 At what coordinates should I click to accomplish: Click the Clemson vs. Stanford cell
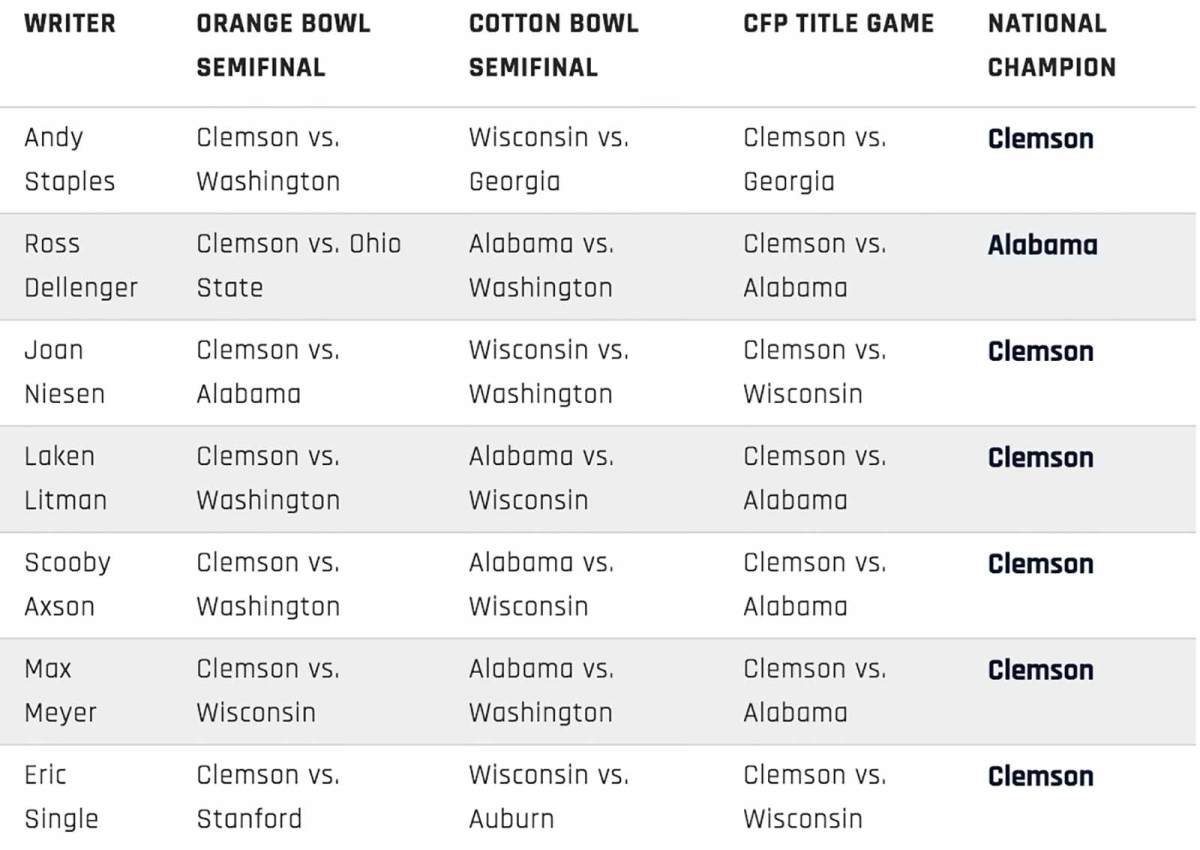click(x=267, y=796)
